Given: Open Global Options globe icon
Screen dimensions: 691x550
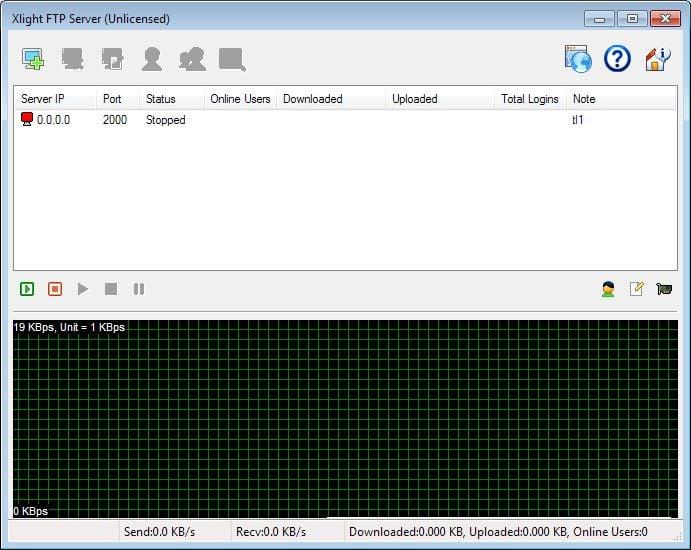Looking at the screenshot, I should click(x=578, y=59).
